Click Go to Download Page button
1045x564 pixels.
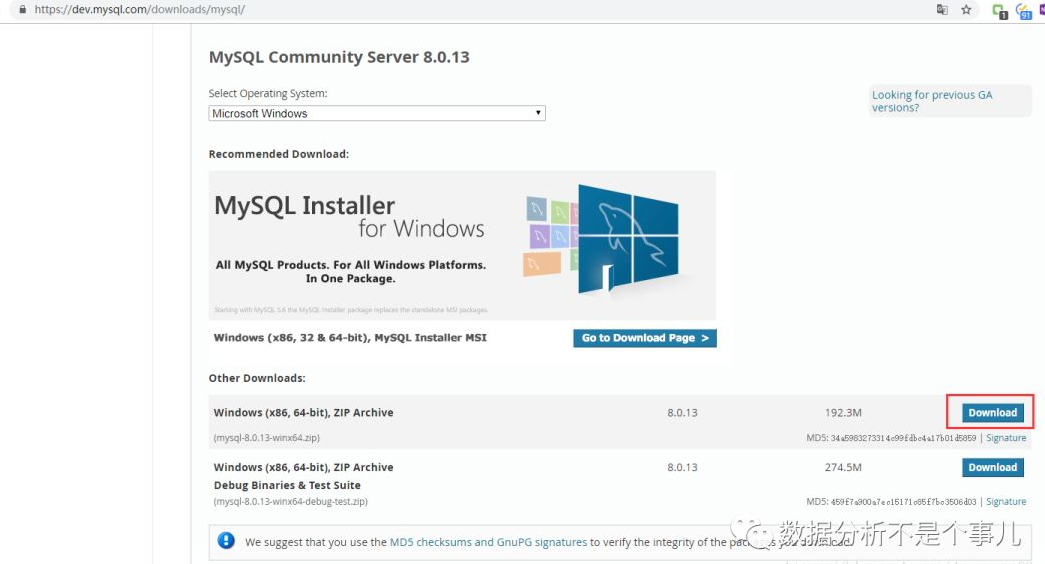pos(644,338)
